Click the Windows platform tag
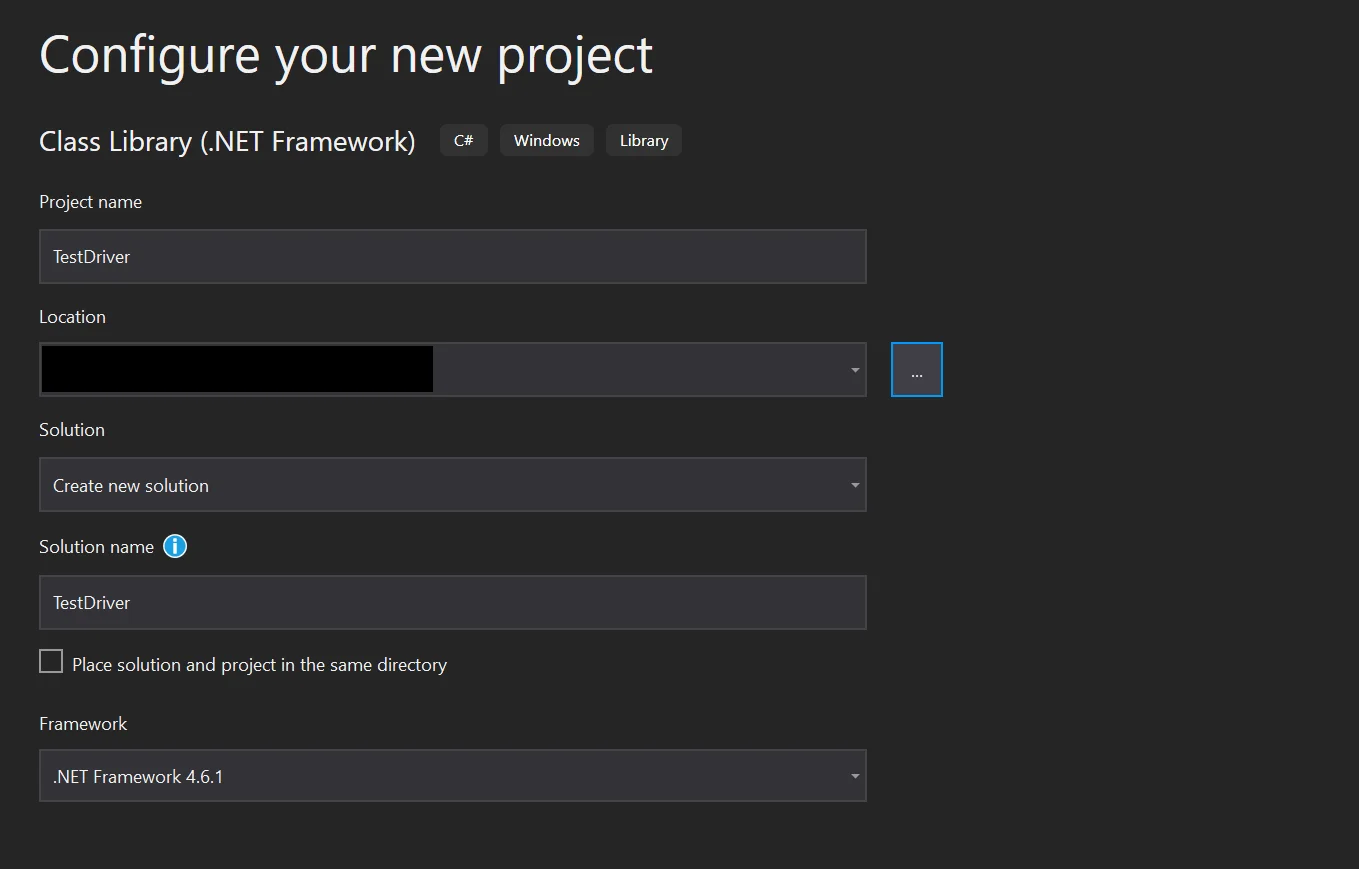The image size is (1359, 869). click(547, 141)
